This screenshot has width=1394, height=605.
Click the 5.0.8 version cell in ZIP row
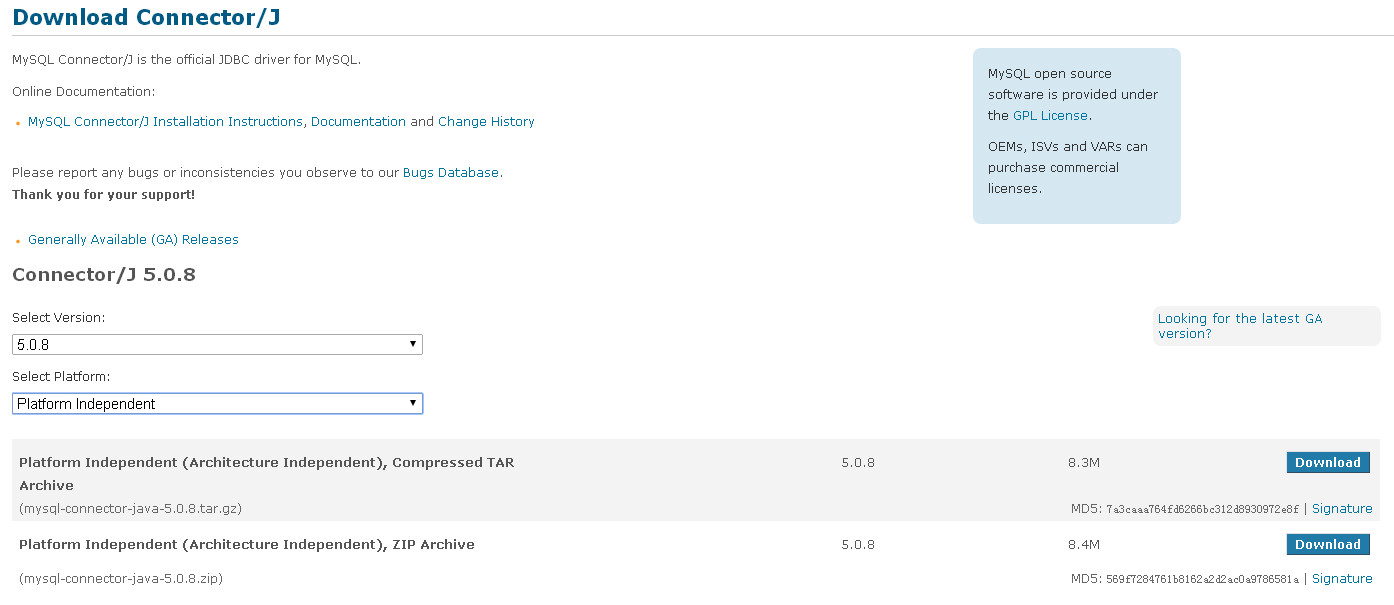pos(858,545)
